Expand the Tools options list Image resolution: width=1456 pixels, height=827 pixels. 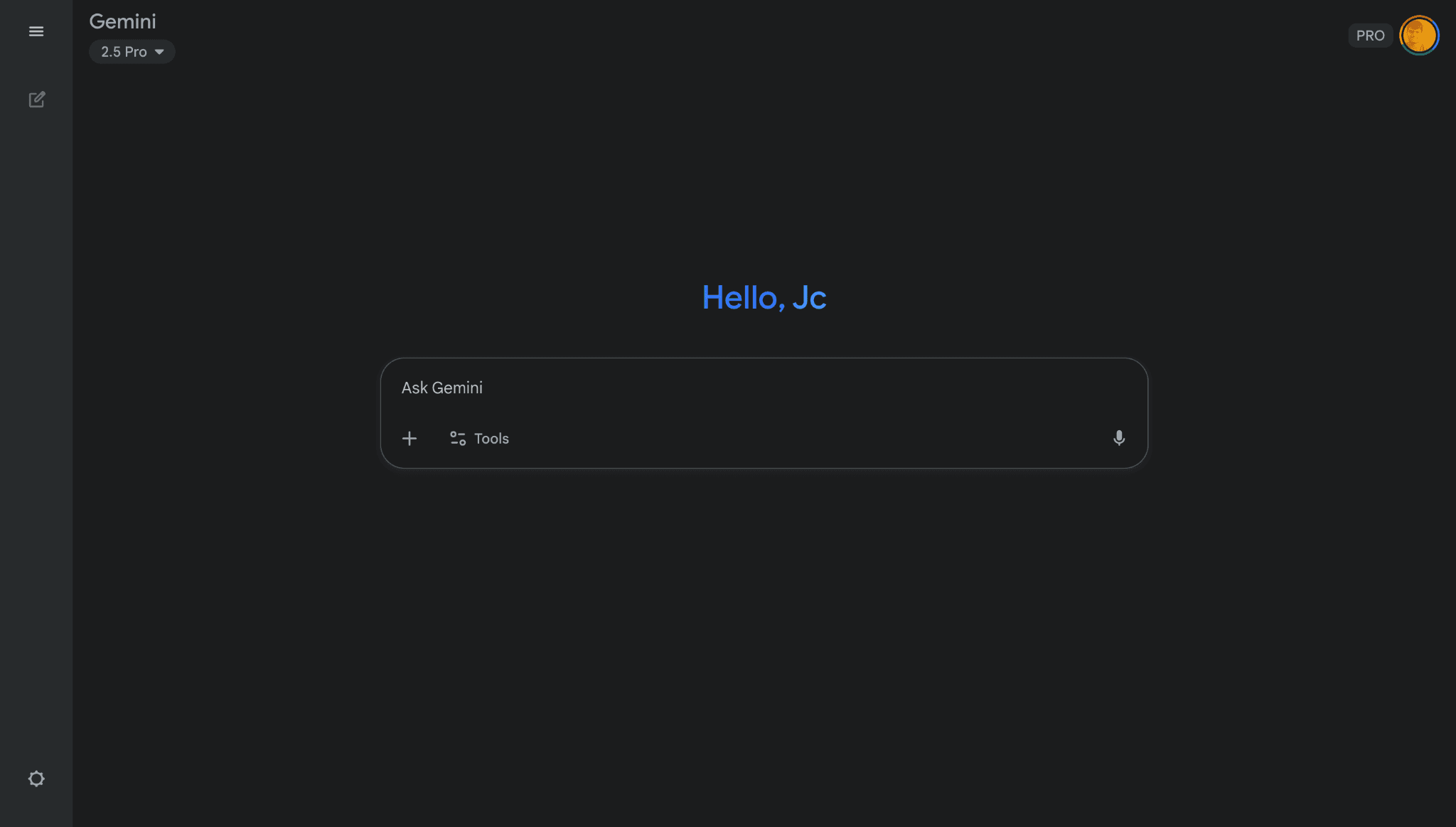(x=479, y=438)
